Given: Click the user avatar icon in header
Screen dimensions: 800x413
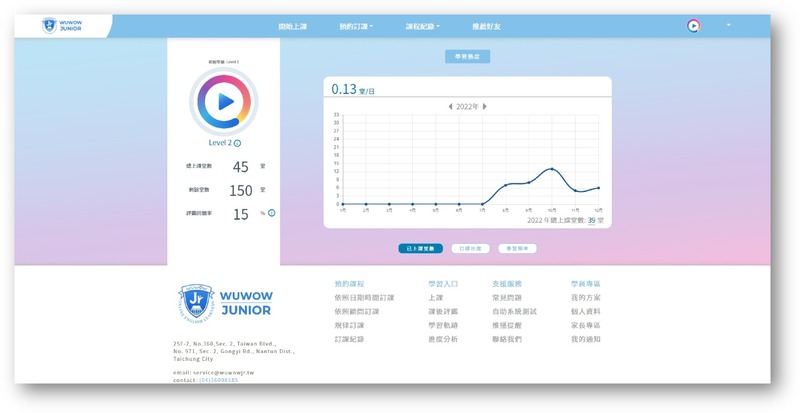Looking at the screenshot, I should pos(694,26).
